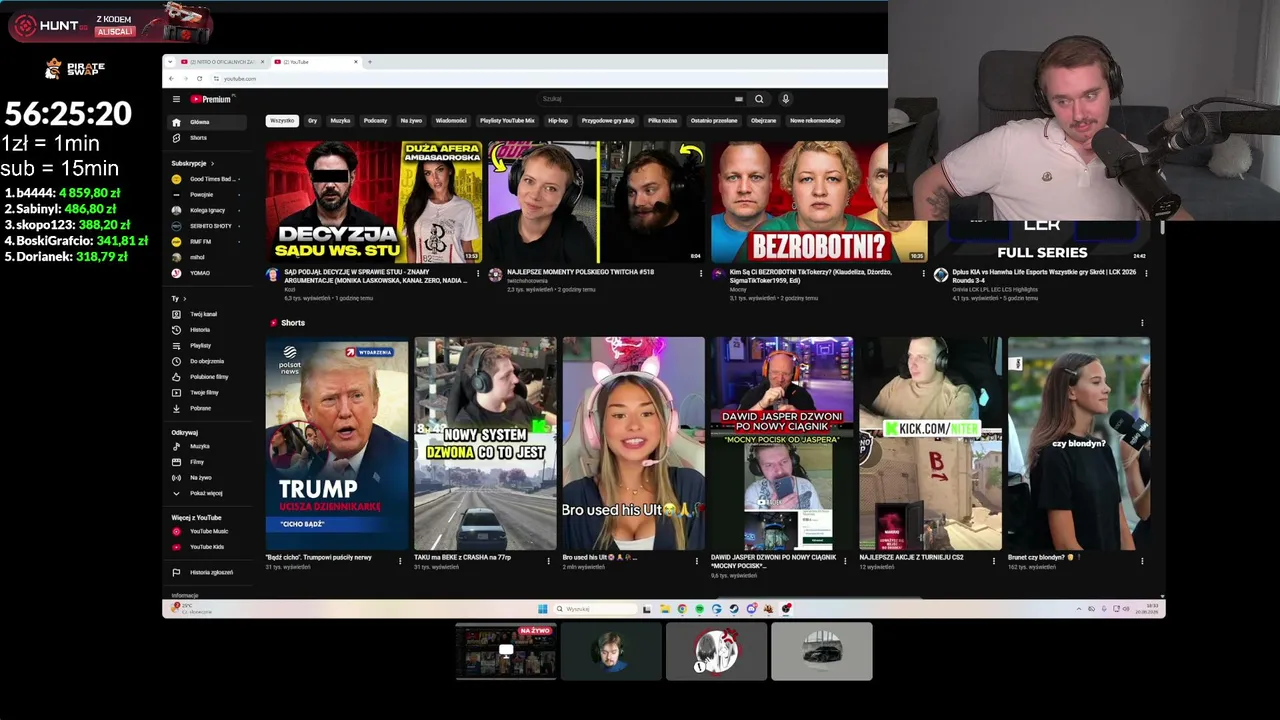
Task: Open the Kolega Ignacy subscription channel
Action: (x=207, y=210)
